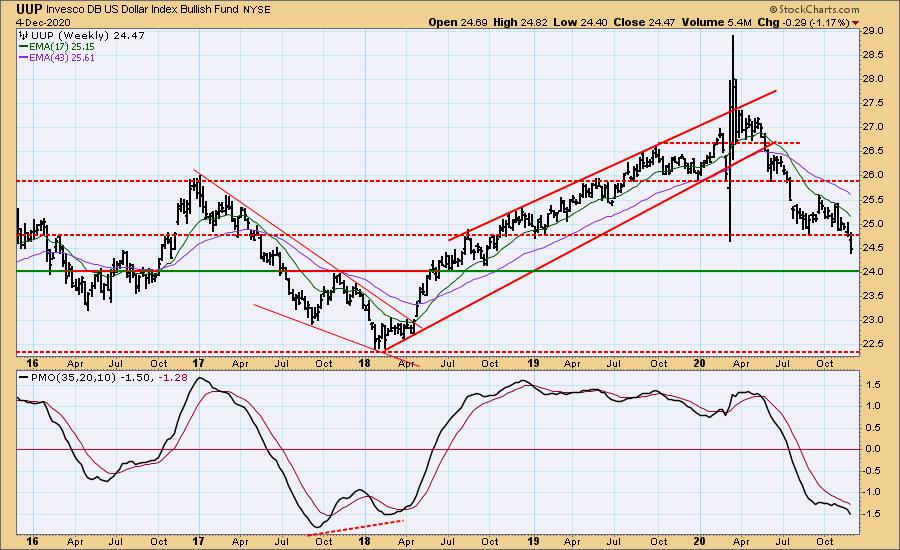Image resolution: width=900 pixels, height=550 pixels.
Task: Click the 28.0 price axis label
Action: click(872, 79)
